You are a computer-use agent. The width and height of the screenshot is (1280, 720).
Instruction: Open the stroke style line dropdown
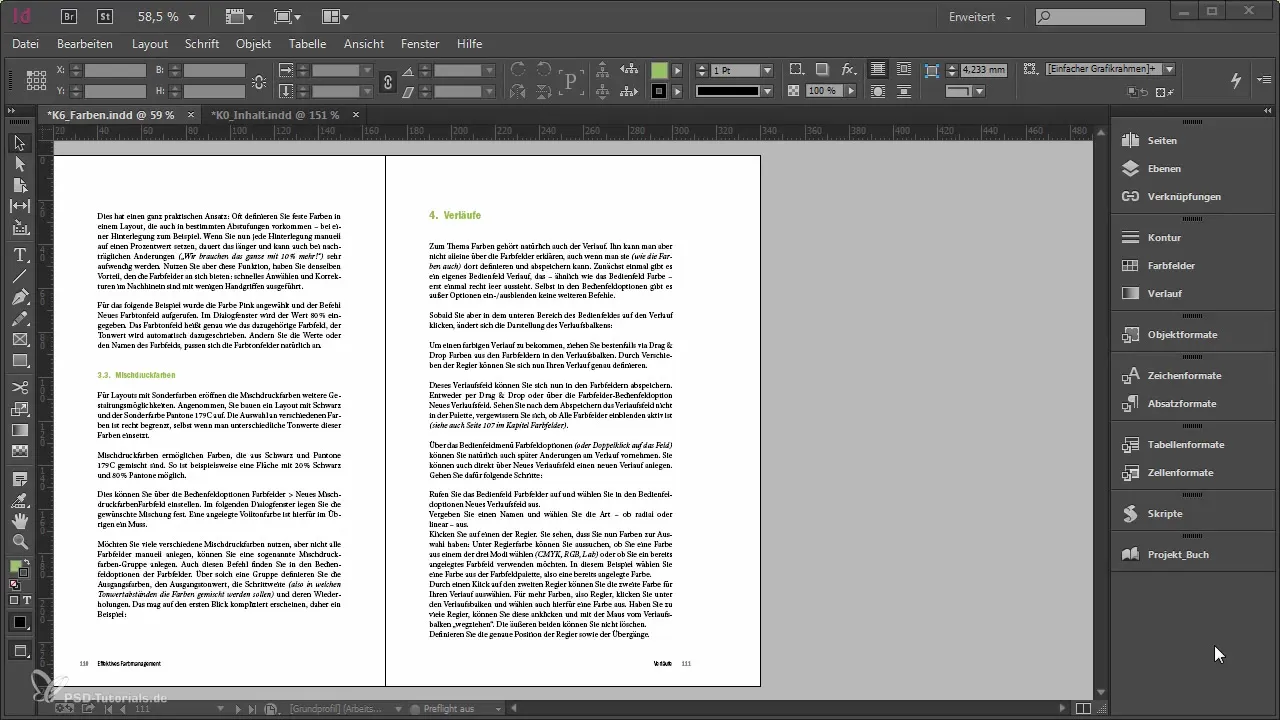pos(767,91)
